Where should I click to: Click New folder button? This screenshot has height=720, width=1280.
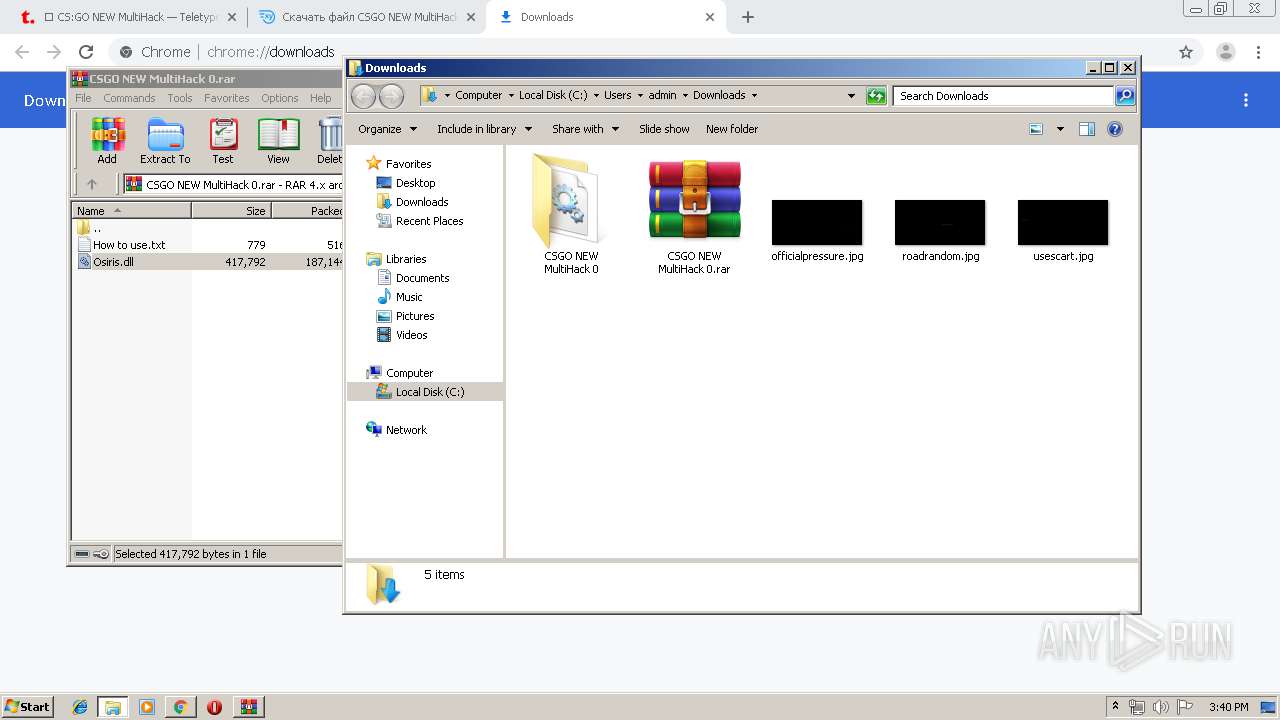(732, 129)
